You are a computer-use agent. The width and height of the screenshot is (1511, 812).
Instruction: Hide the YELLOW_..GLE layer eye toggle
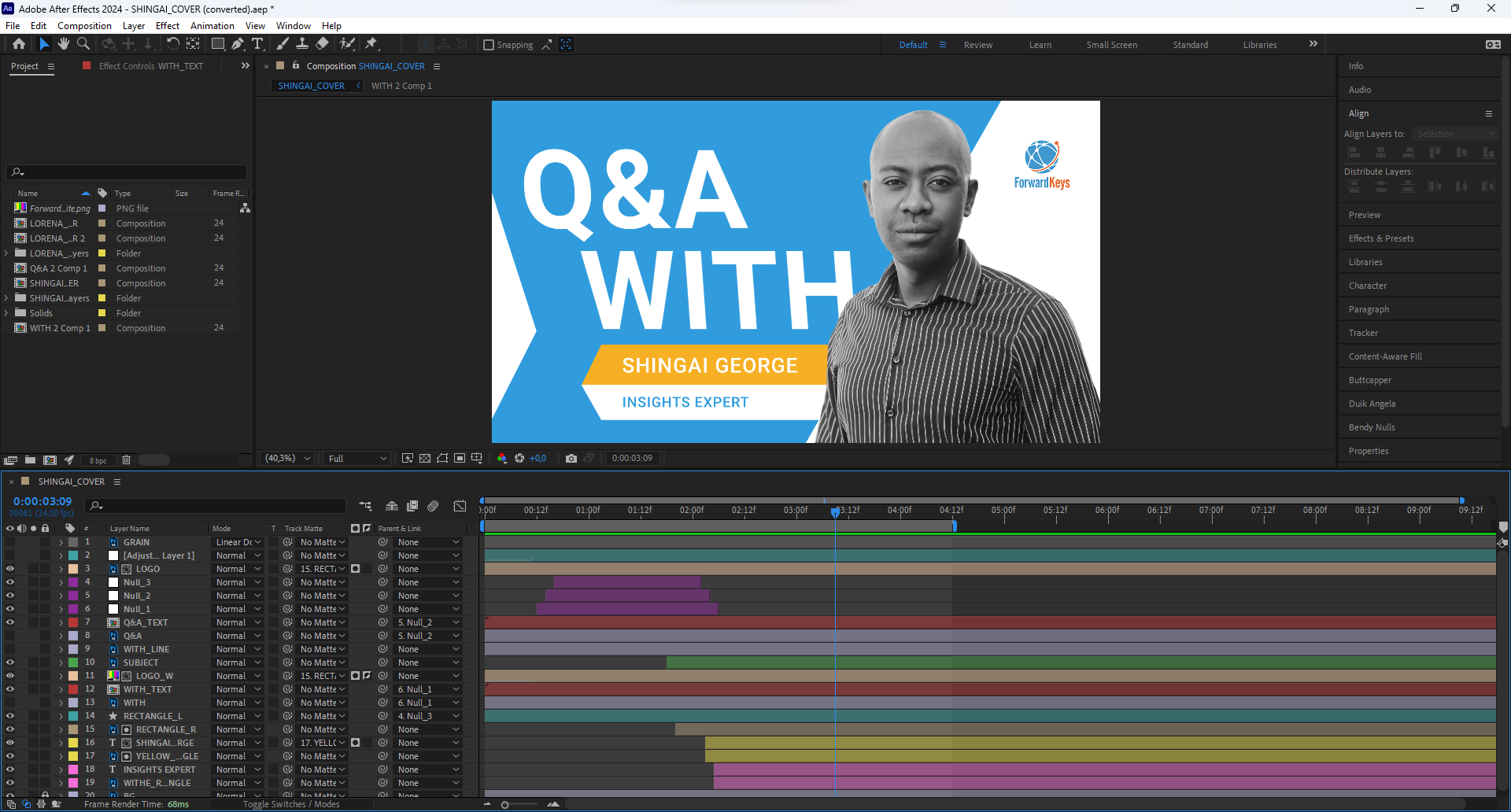tap(10, 756)
